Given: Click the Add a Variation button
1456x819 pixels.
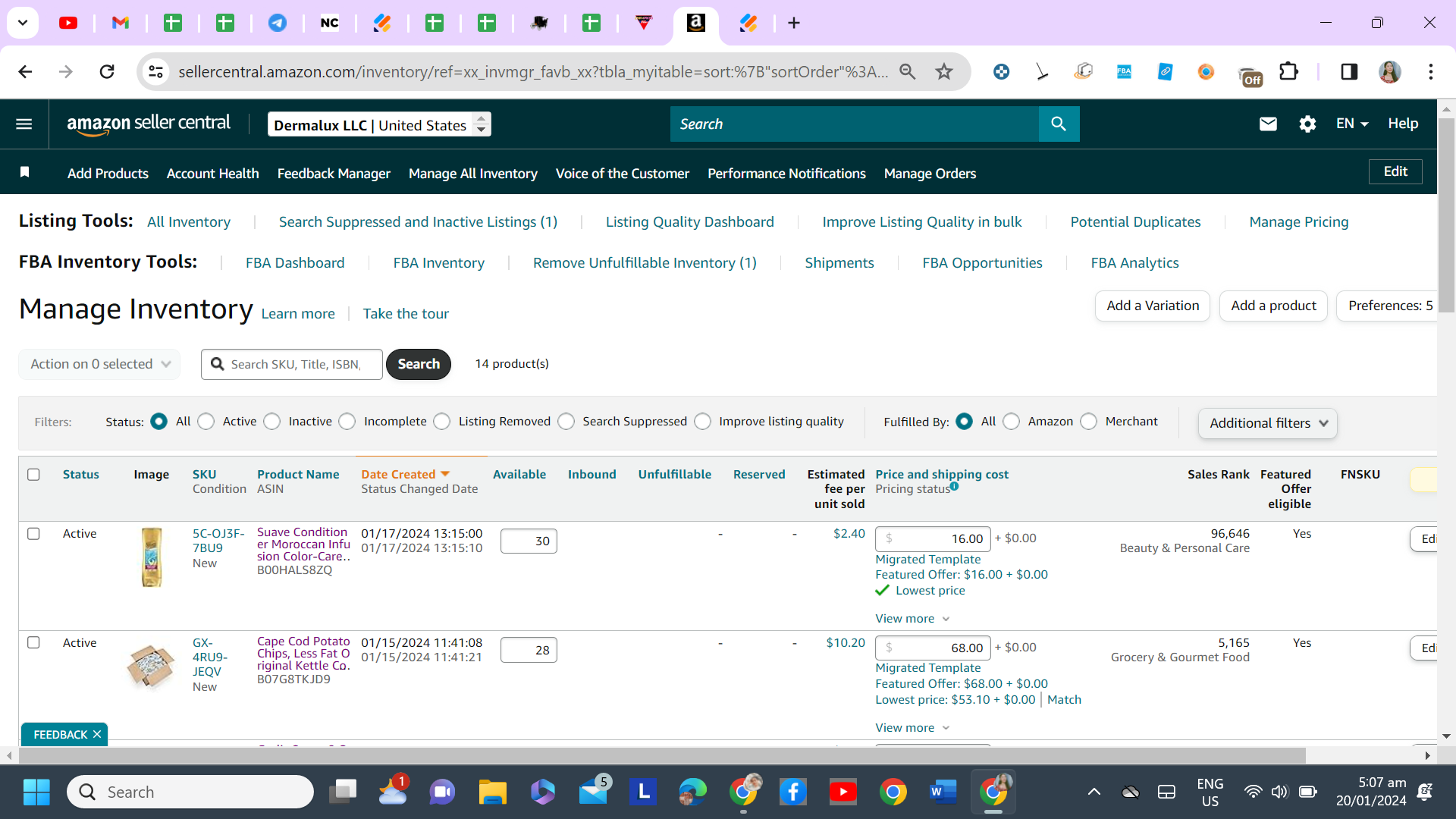Looking at the screenshot, I should click(1153, 306).
